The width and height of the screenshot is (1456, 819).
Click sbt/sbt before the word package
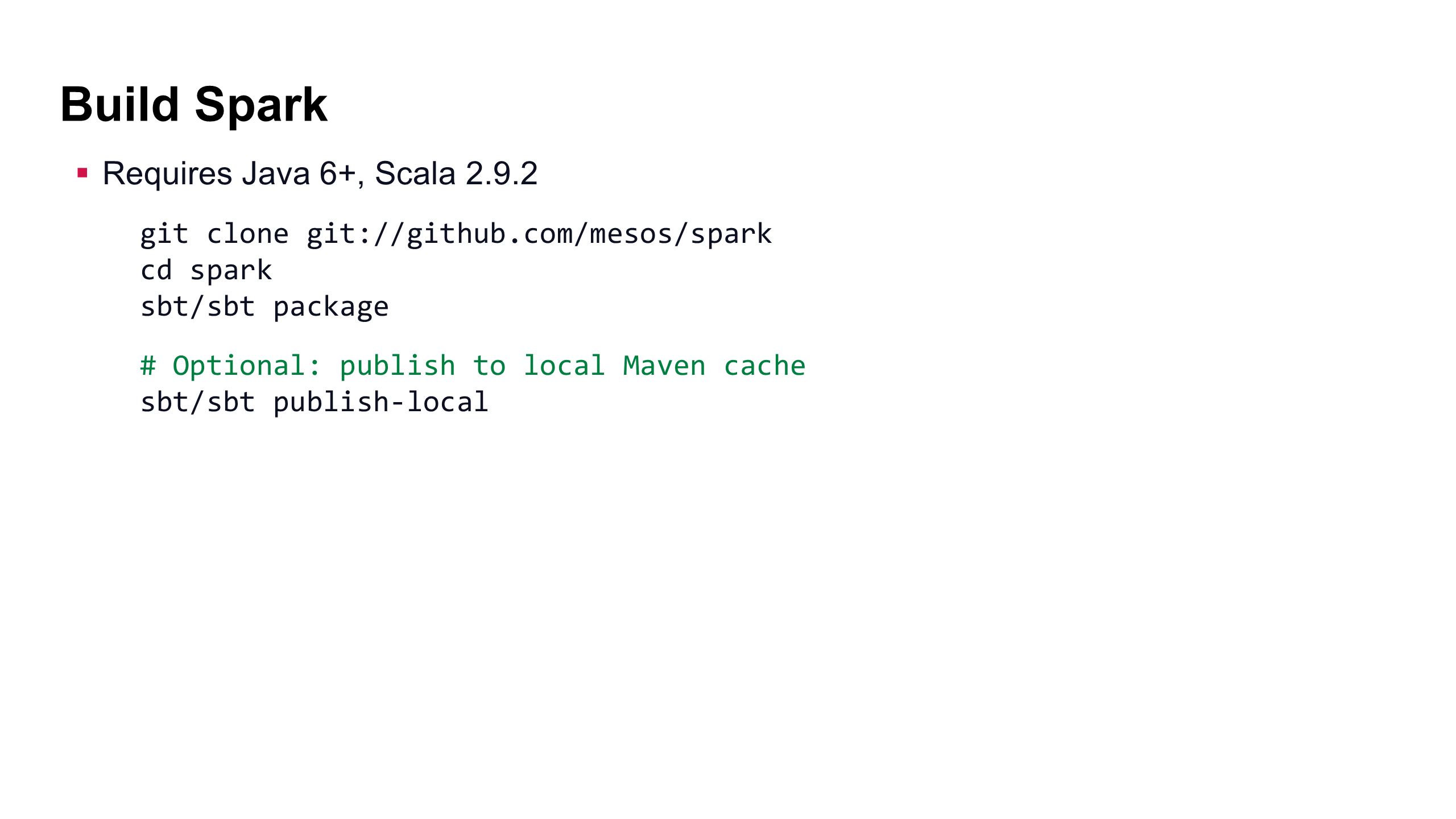(197, 307)
